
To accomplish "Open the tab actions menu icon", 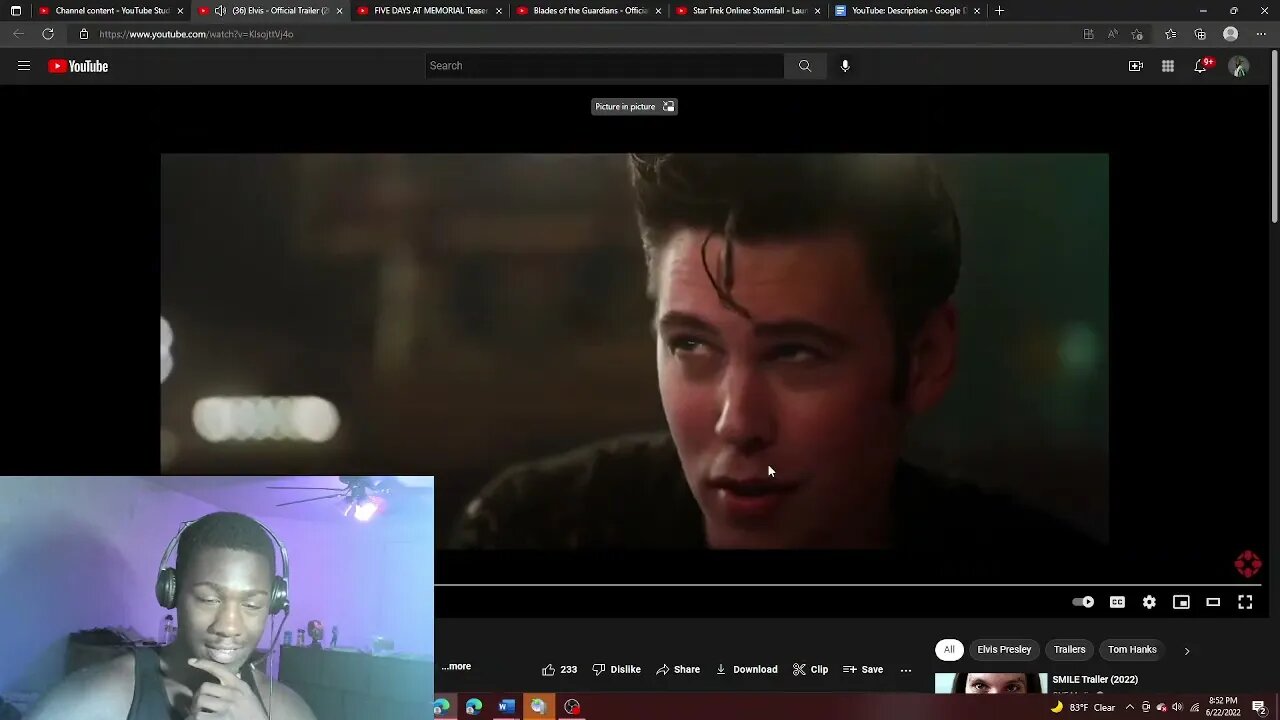I will tap(16, 11).
